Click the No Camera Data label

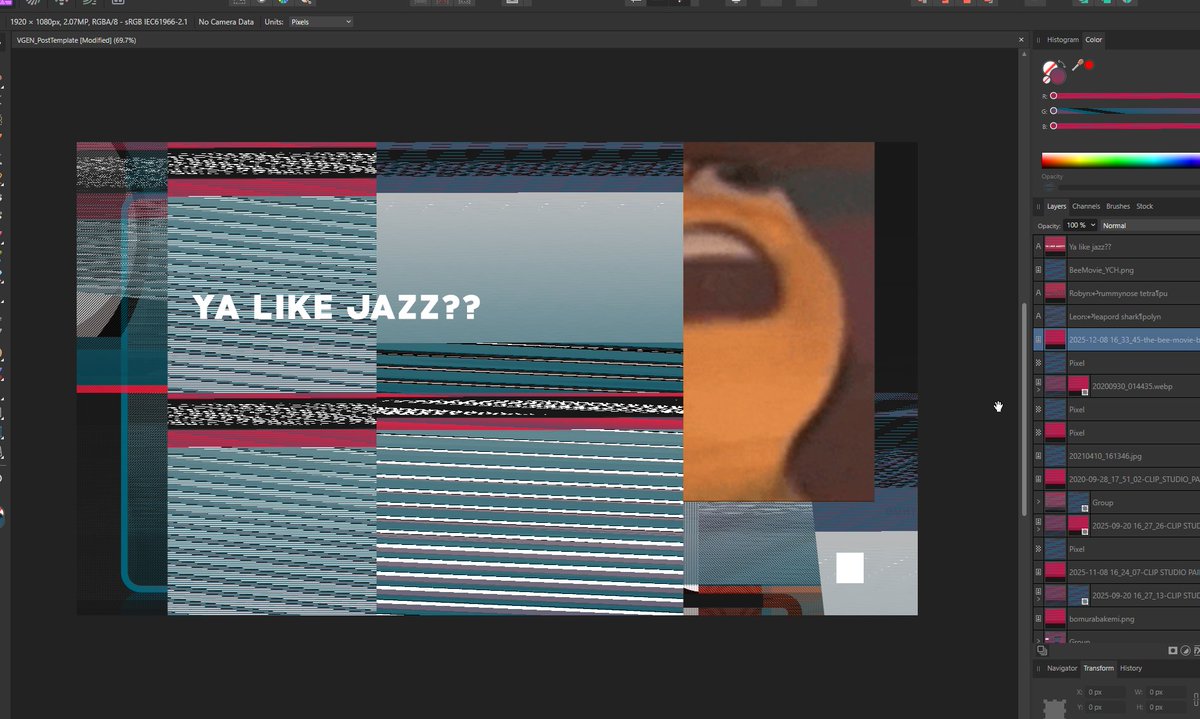pos(226,21)
